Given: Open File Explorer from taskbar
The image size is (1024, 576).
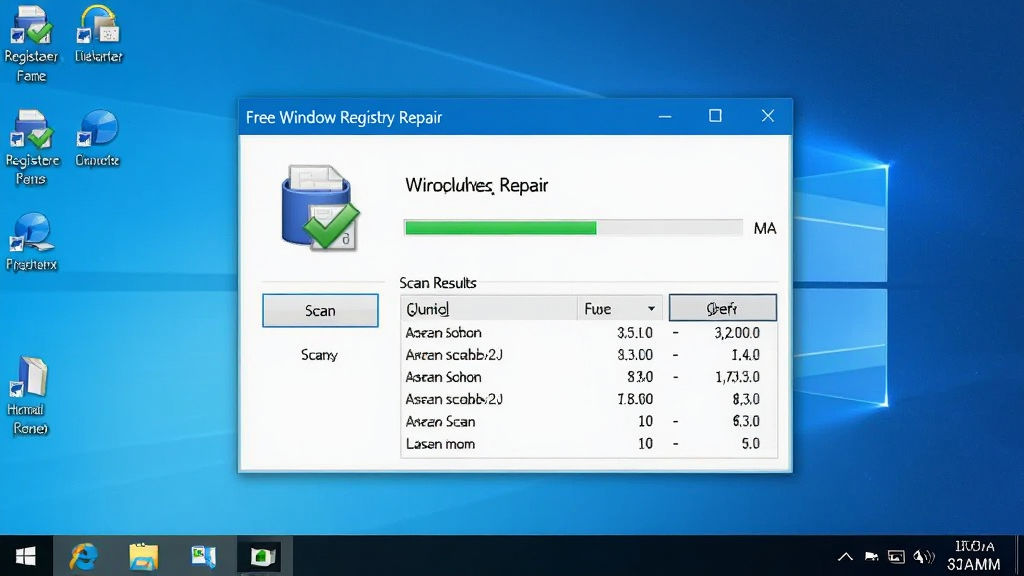Looking at the screenshot, I should (144, 556).
